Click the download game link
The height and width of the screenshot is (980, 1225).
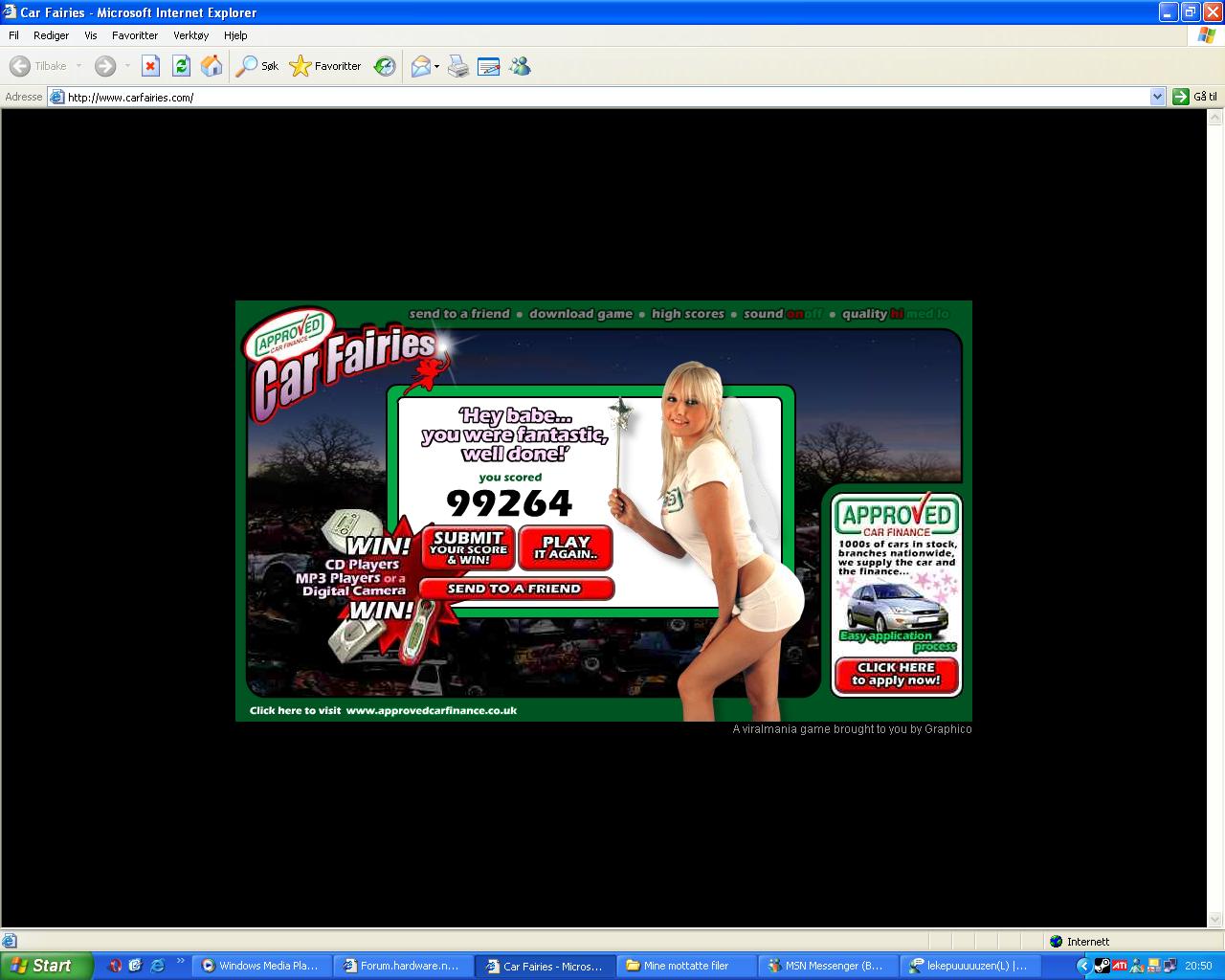pos(581,314)
